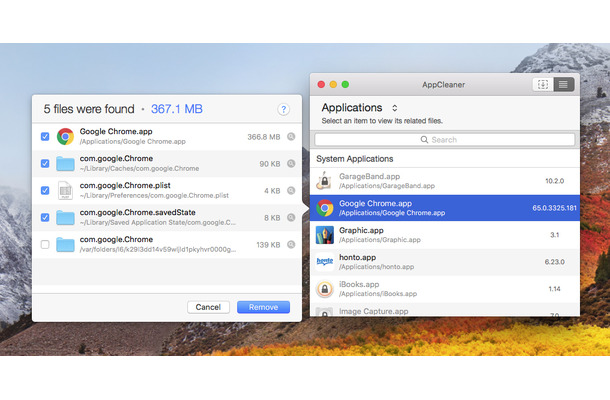
Task: Click the Remove button
Action: 263,307
